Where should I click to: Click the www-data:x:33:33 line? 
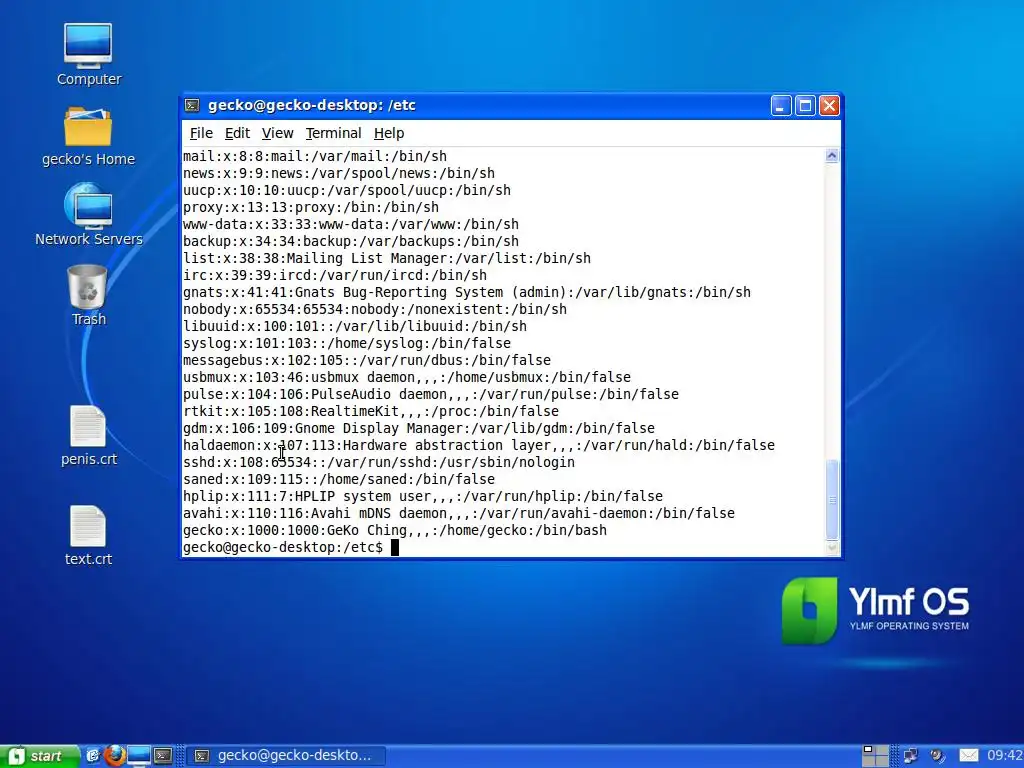[x=351, y=224]
